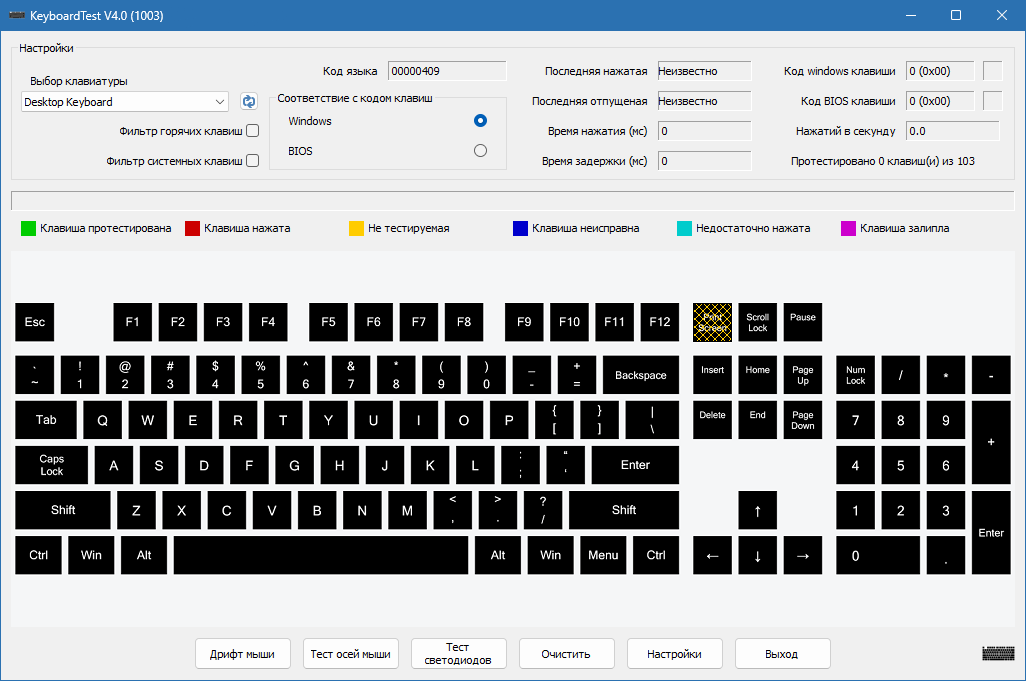Image resolution: width=1026 pixels, height=681 pixels.
Task: Click the Pause virtual key
Action: pyautogui.click(x=802, y=322)
